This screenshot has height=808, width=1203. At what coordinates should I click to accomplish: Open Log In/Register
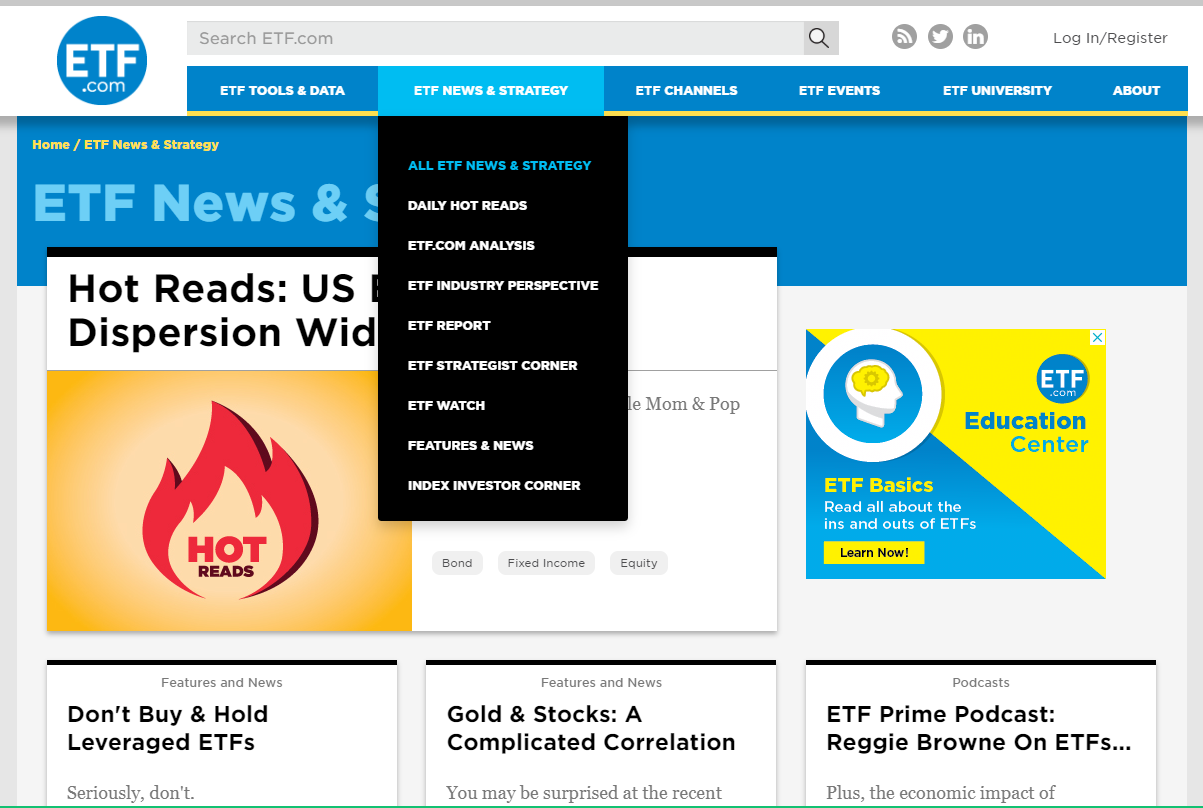pyautogui.click(x=1110, y=38)
